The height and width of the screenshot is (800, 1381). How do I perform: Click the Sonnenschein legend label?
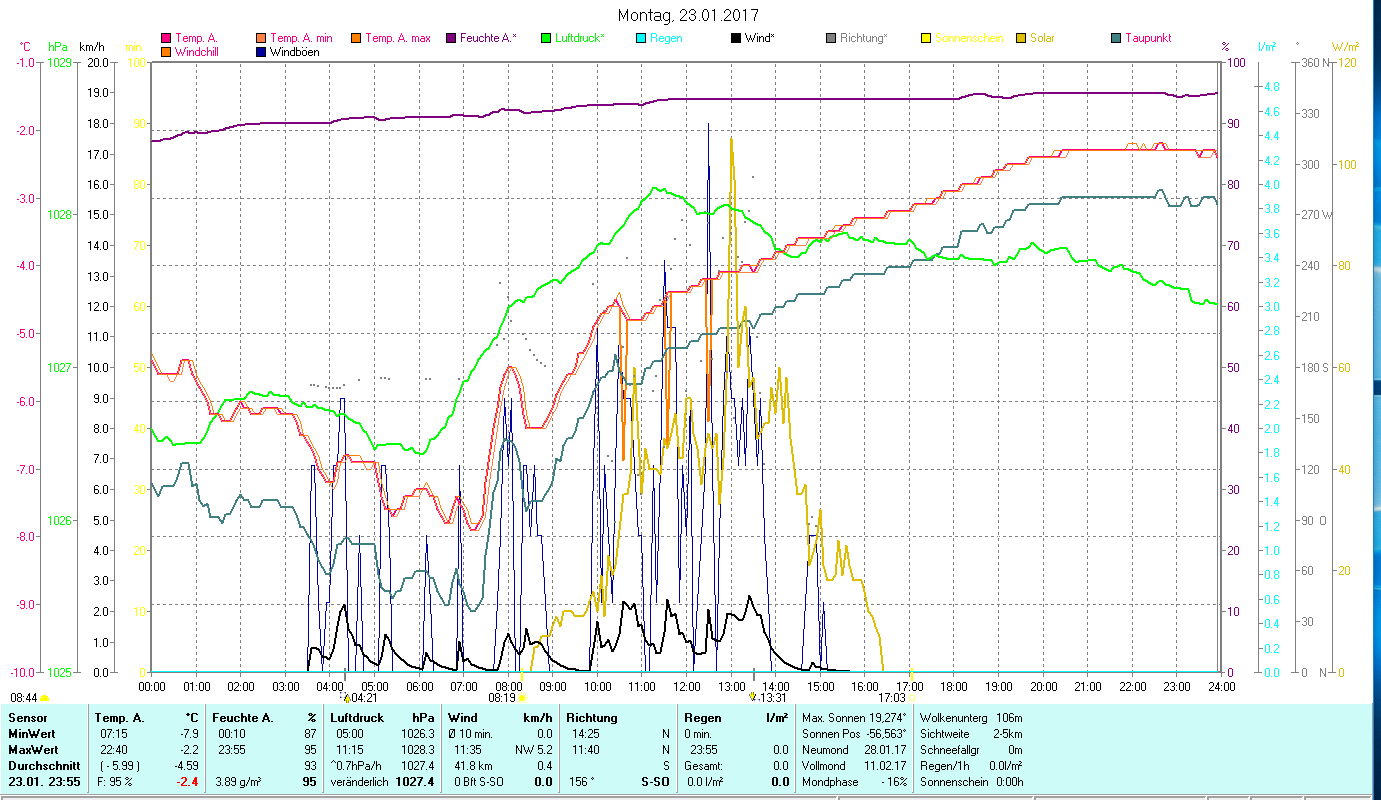click(x=968, y=39)
